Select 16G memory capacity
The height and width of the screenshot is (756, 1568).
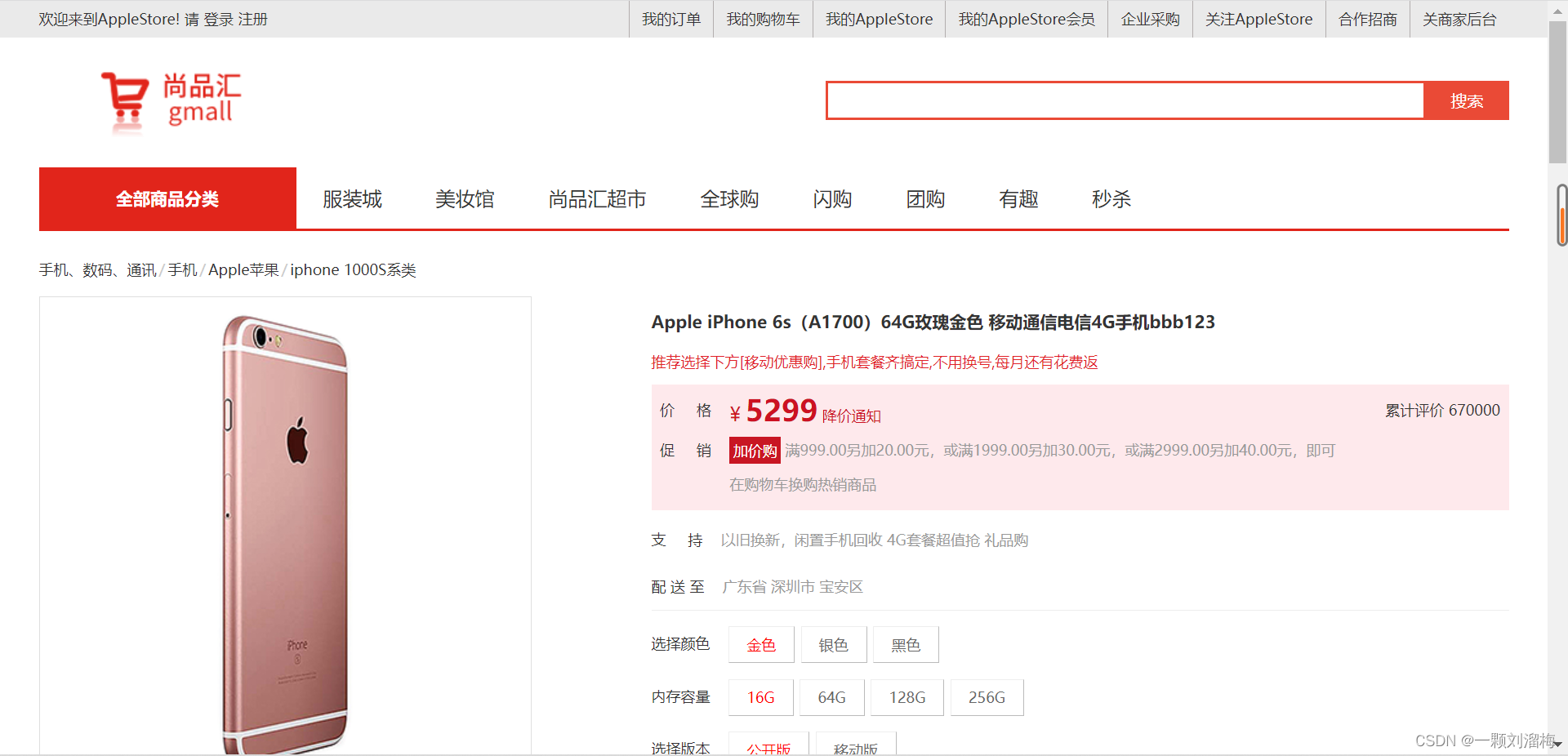pyautogui.click(x=760, y=697)
